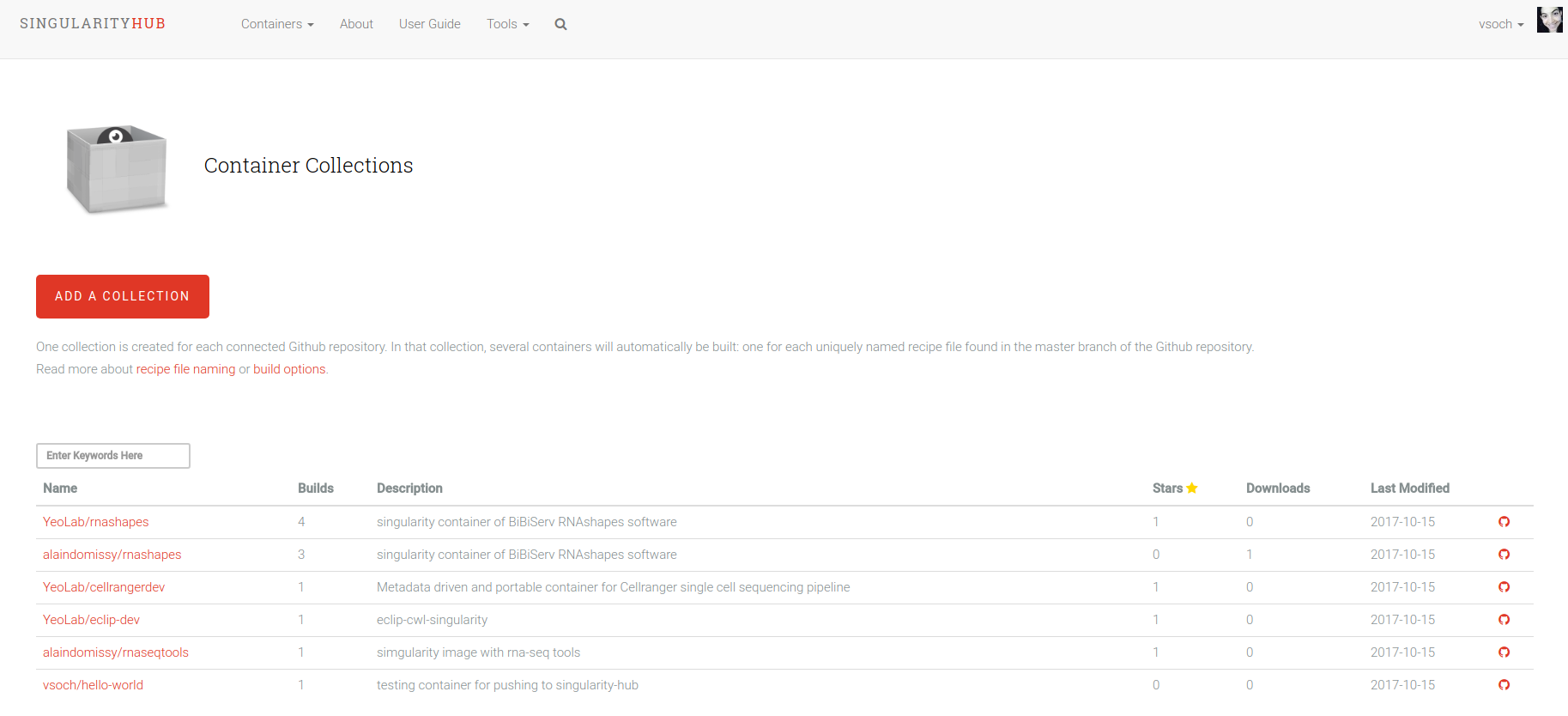
Task: Click description 'simgularity image with rna-seq tools'
Action: tap(478, 652)
